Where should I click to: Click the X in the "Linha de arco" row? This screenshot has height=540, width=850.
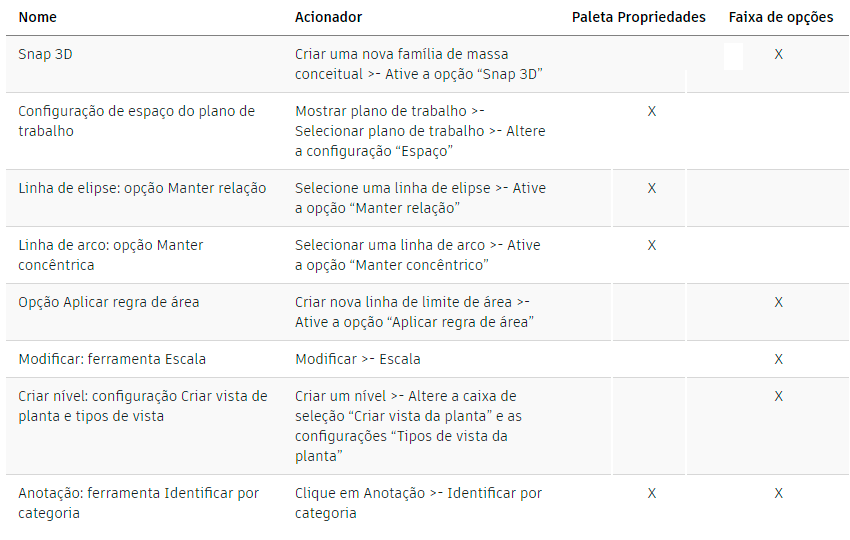[x=651, y=245]
